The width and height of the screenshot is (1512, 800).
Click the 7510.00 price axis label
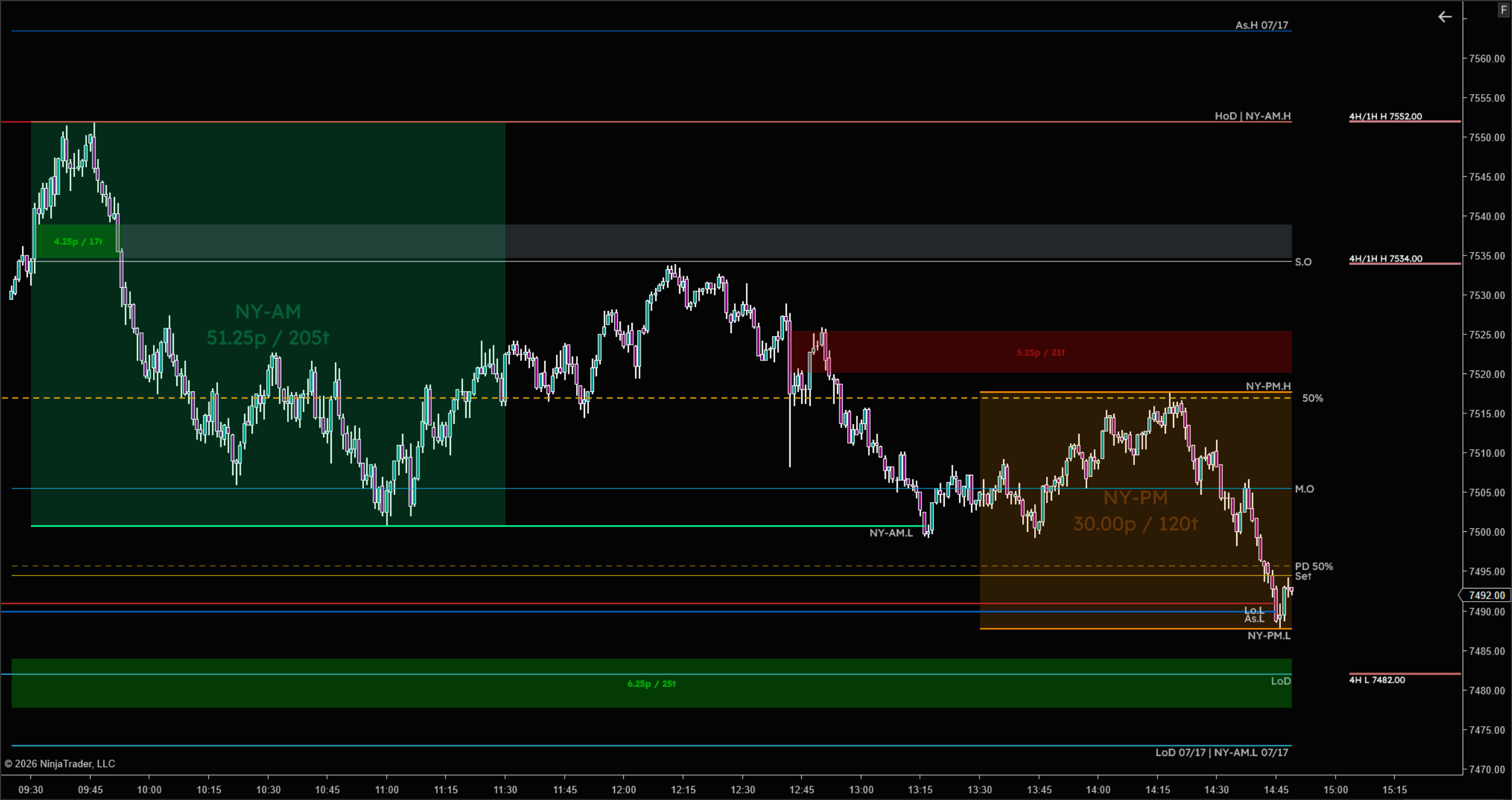pyautogui.click(x=1487, y=453)
